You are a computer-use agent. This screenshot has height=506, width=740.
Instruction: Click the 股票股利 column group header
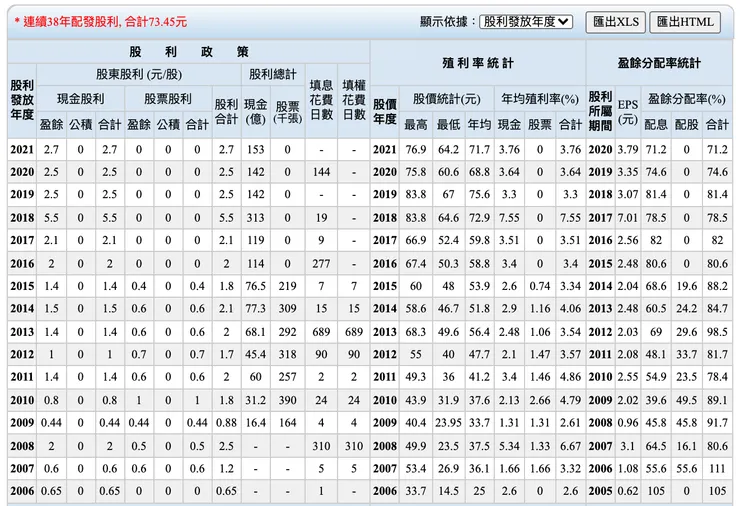[168, 99]
